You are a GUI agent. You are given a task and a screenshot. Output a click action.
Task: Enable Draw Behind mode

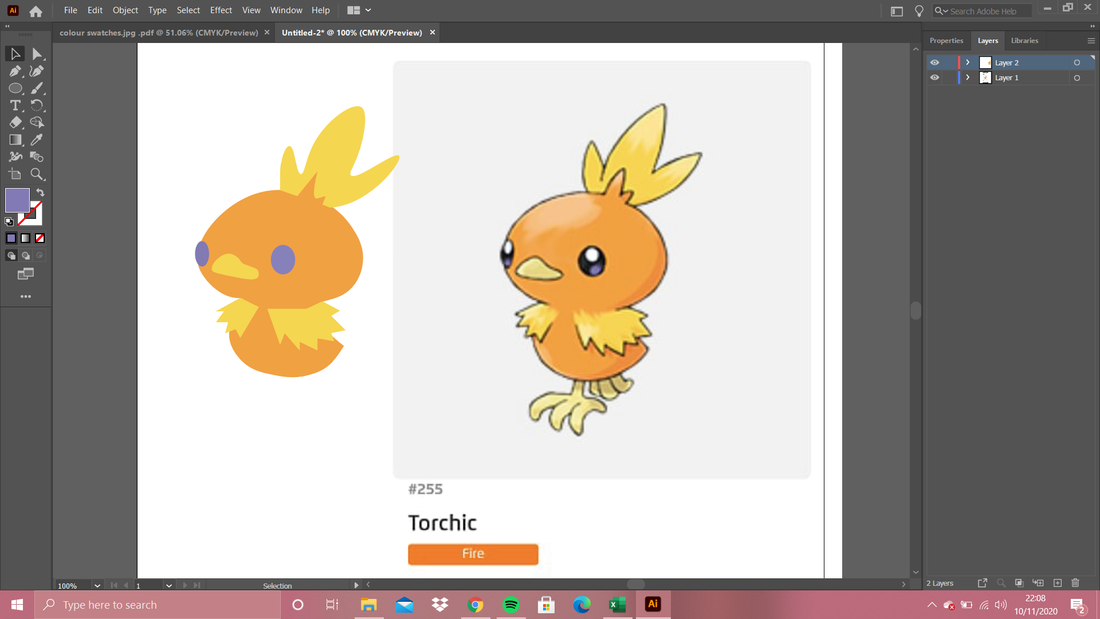click(x=25, y=256)
